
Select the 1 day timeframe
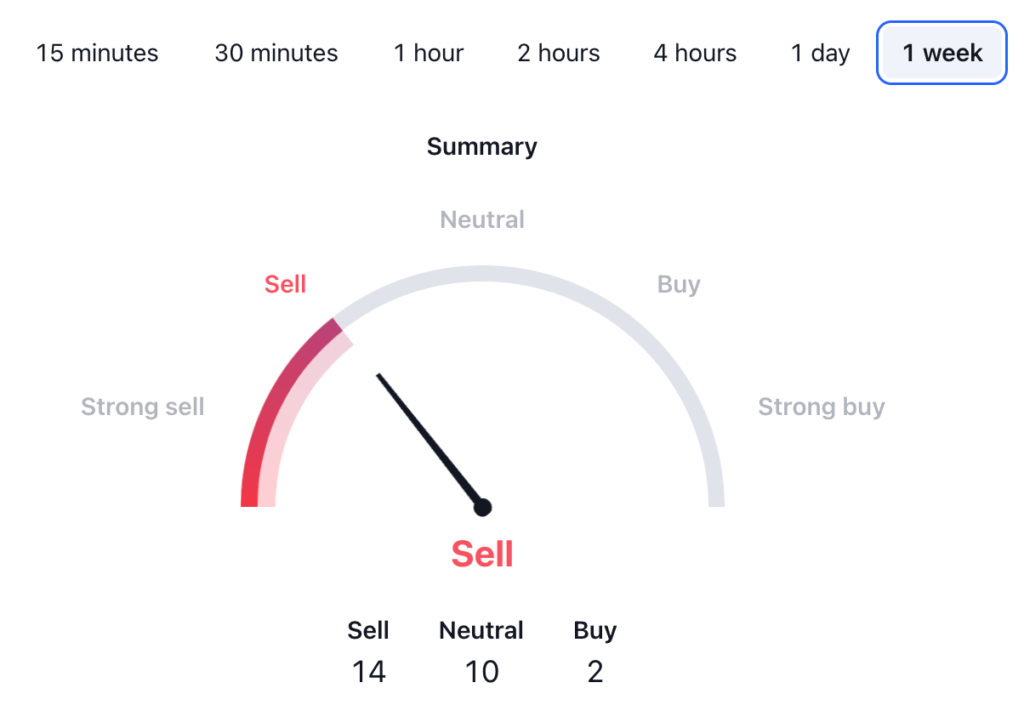click(820, 53)
